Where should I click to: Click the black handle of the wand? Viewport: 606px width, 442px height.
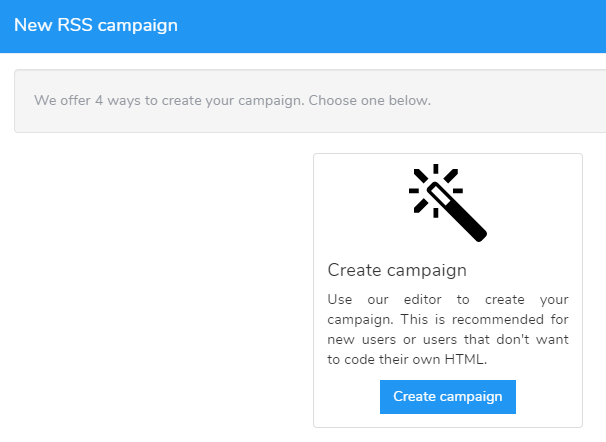[x=465, y=219]
